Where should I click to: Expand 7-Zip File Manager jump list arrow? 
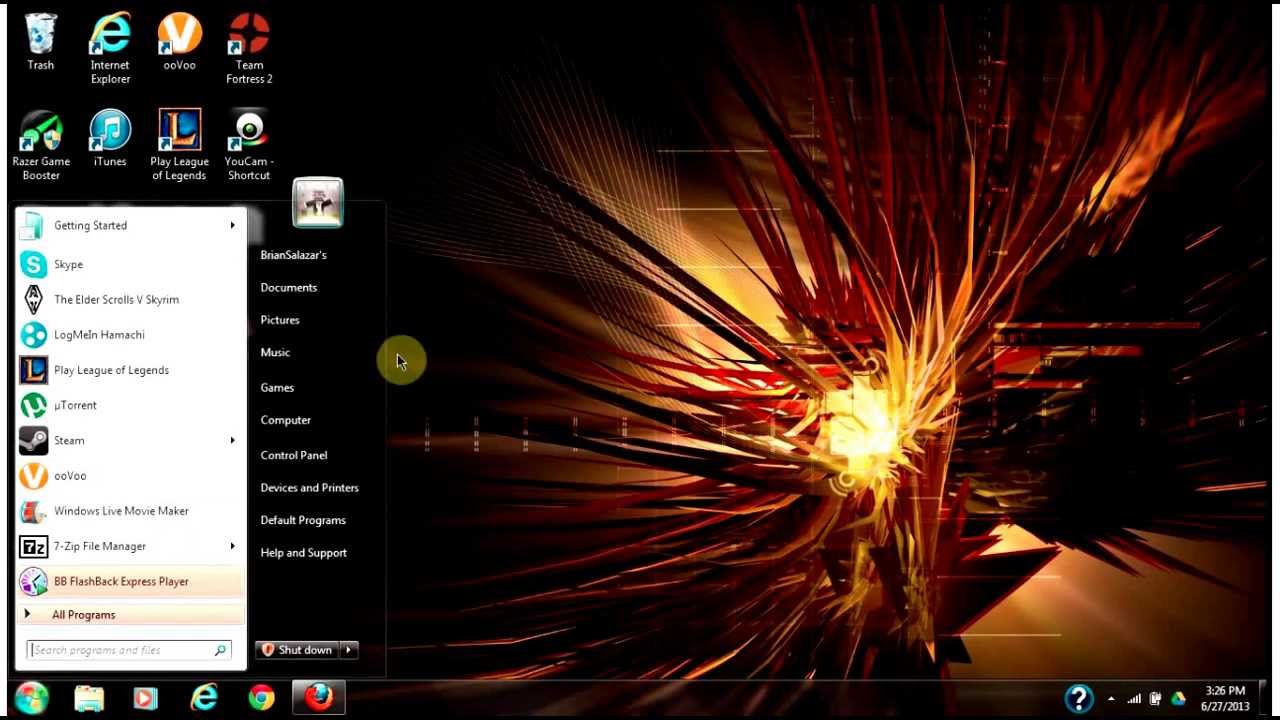[x=232, y=546]
